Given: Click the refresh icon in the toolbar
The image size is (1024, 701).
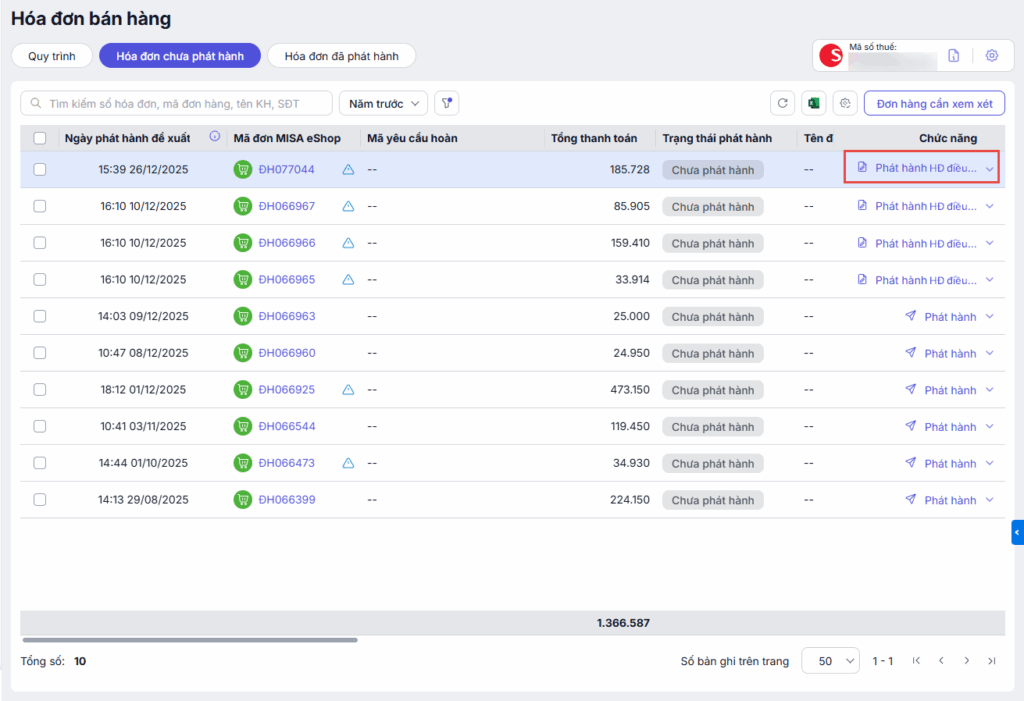Looking at the screenshot, I should (782, 104).
